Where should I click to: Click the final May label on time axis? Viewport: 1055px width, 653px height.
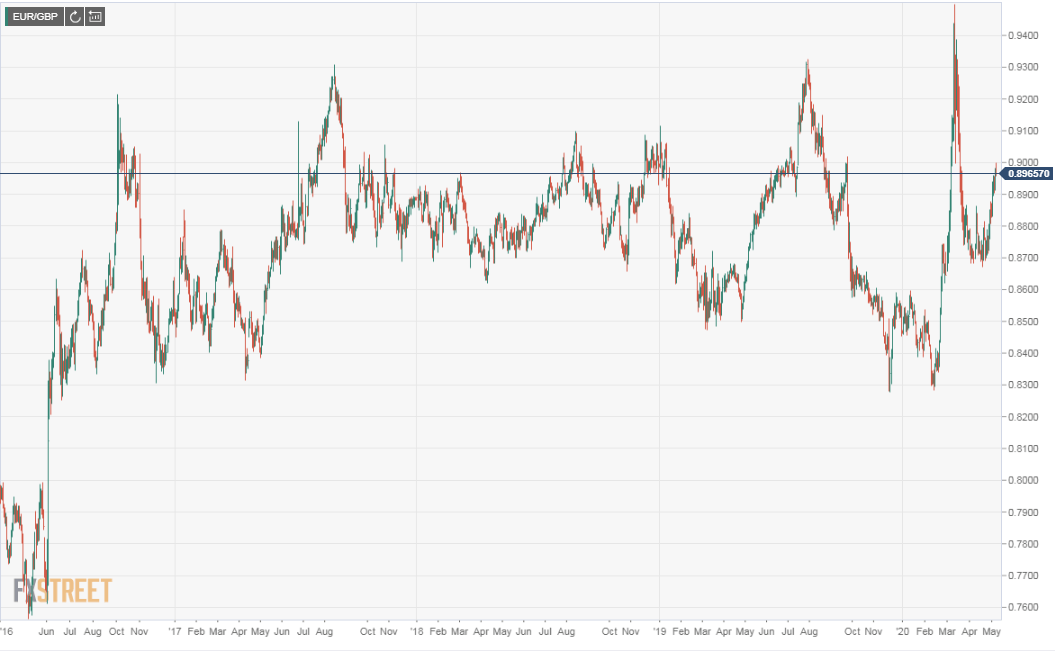point(991,632)
